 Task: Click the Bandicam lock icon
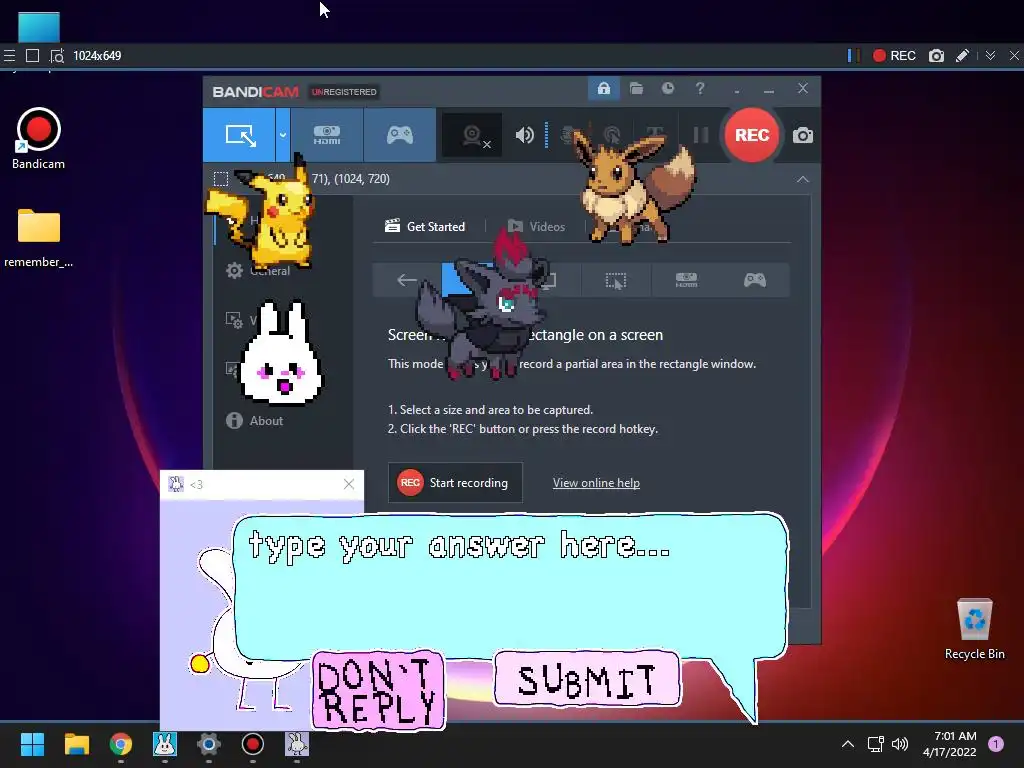coord(603,89)
